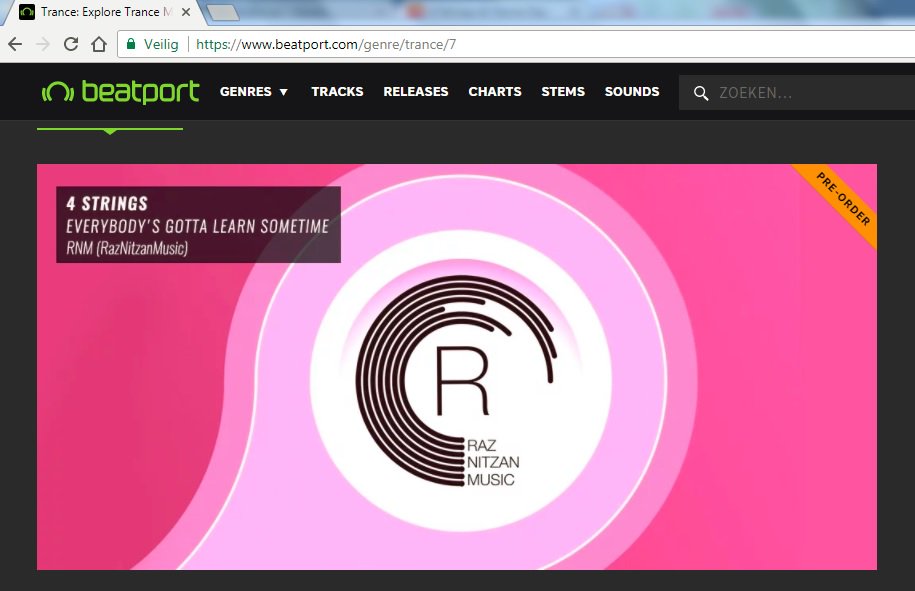The width and height of the screenshot is (915, 591).
Task: Click the Beatport logo
Action: [x=120, y=92]
